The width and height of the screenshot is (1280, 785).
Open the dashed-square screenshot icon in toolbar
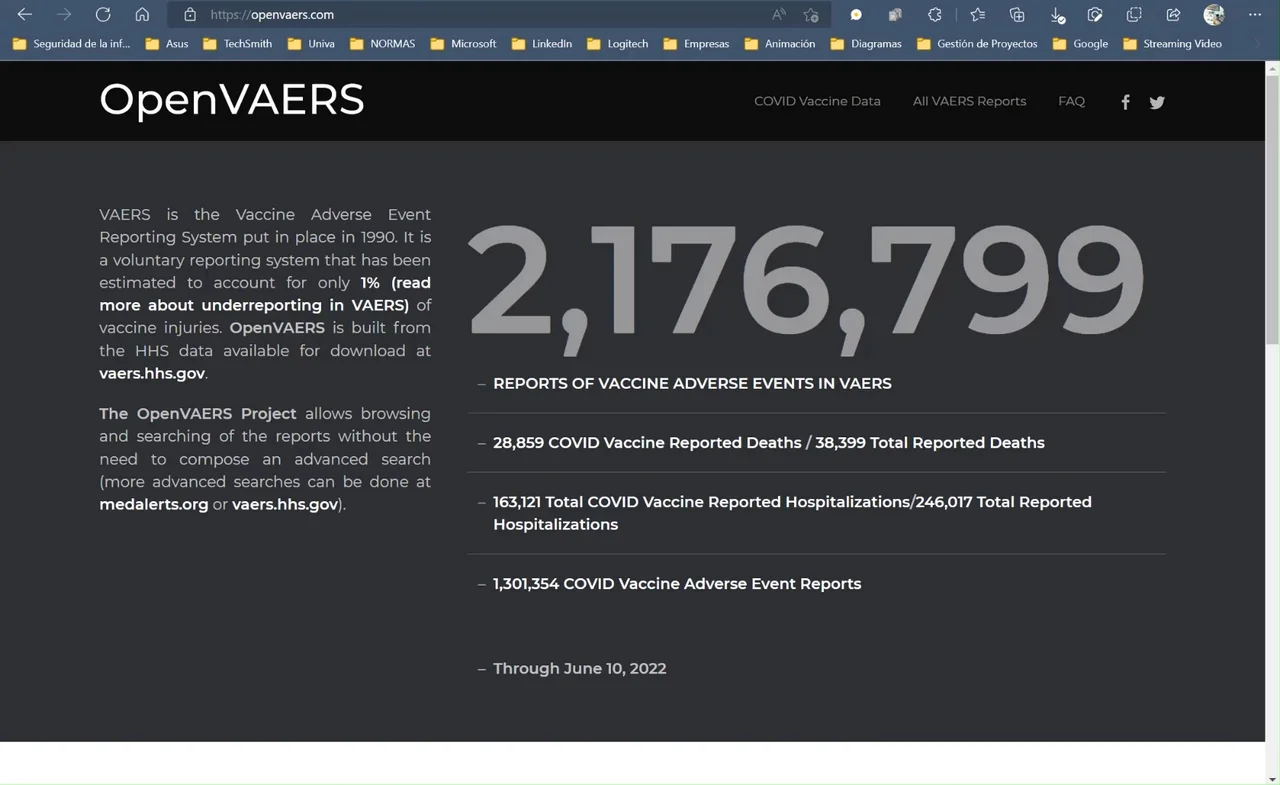[x=1134, y=15]
